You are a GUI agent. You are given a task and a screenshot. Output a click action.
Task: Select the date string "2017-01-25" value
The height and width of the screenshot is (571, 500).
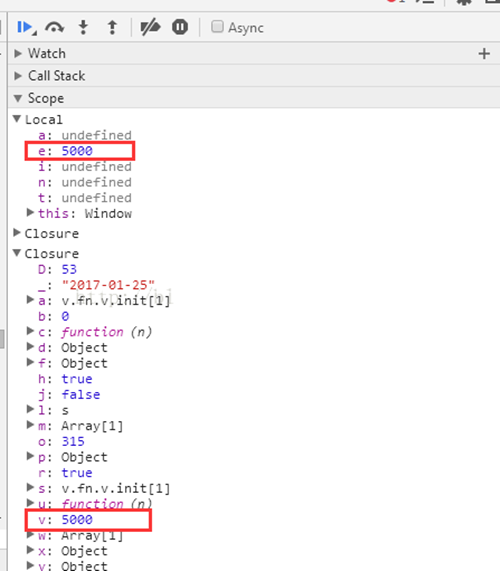(x=108, y=285)
